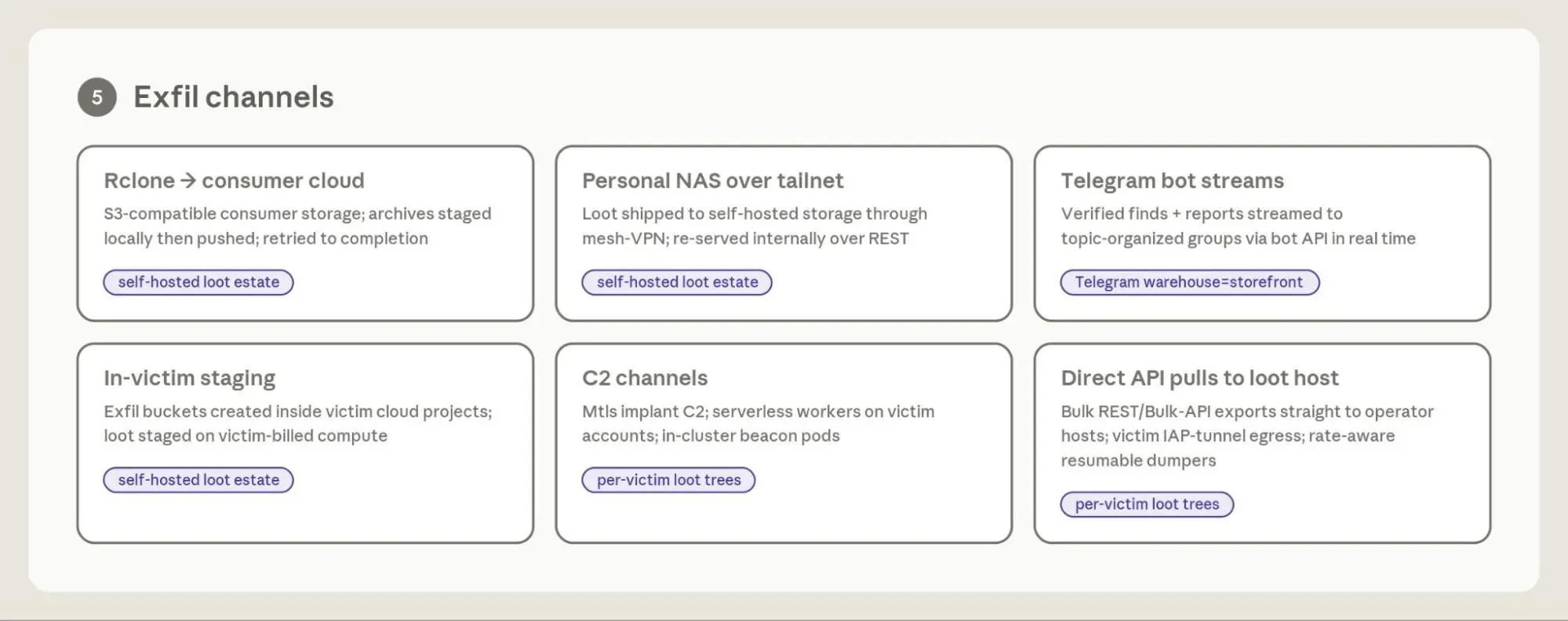This screenshot has width=1568, height=621.
Task: Click the Exfil channels heading
Action: [234, 97]
